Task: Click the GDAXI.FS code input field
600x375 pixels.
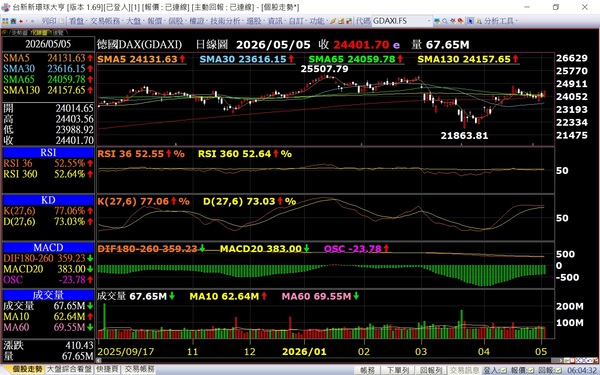Action: pyautogui.click(x=399, y=21)
